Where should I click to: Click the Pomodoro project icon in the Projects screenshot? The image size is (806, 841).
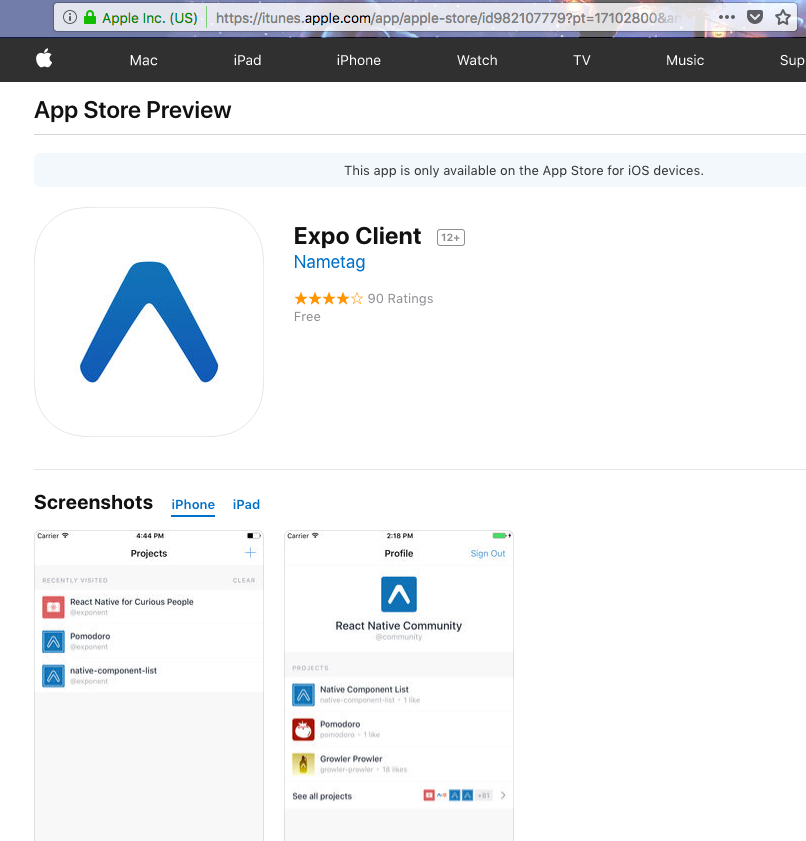(x=53, y=641)
